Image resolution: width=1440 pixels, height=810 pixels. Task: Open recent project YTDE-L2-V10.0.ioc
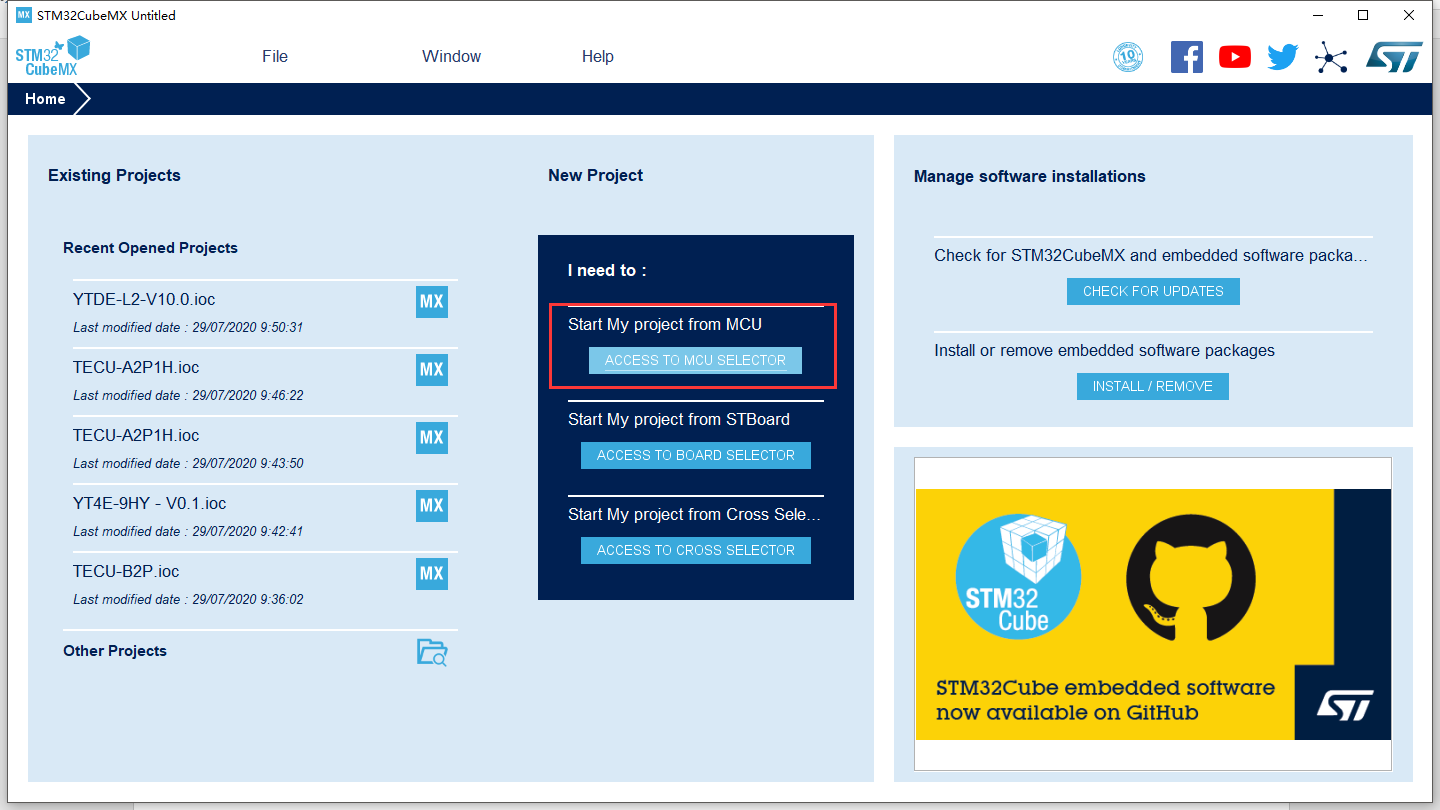(144, 299)
